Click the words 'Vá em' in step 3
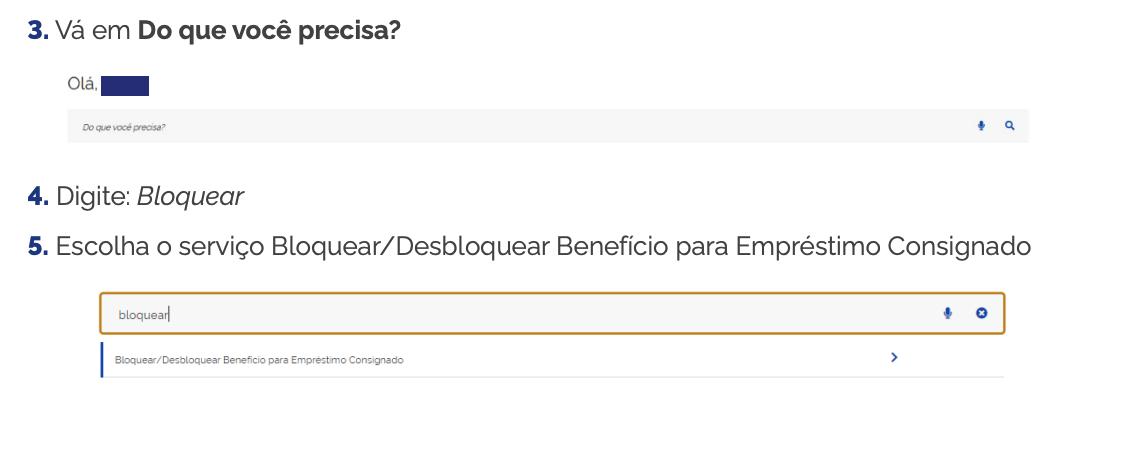Image resolution: width=1132 pixels, height=455 pixels. pos(93,31)
